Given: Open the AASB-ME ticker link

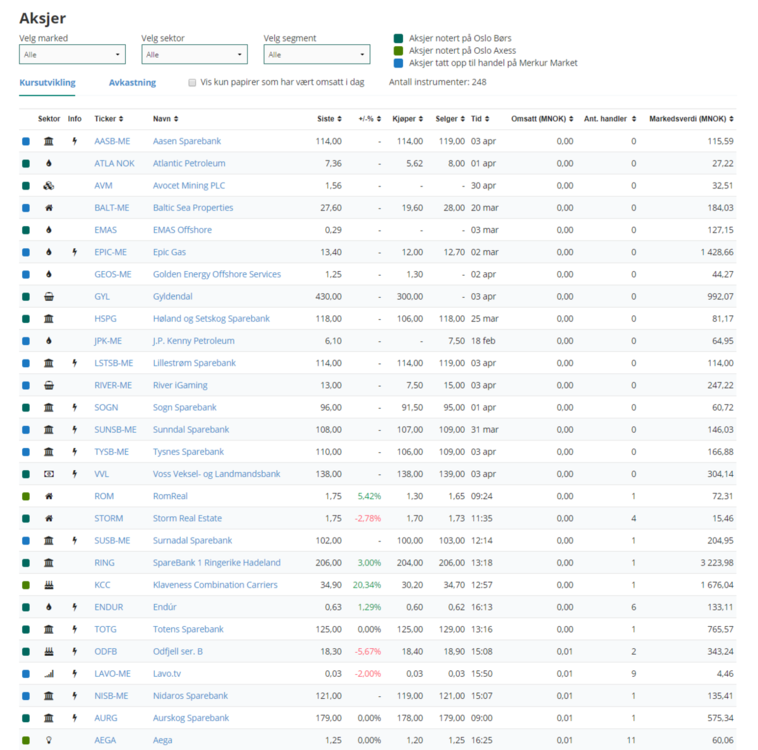Looking at the screenshot, I should pos(112,141).
